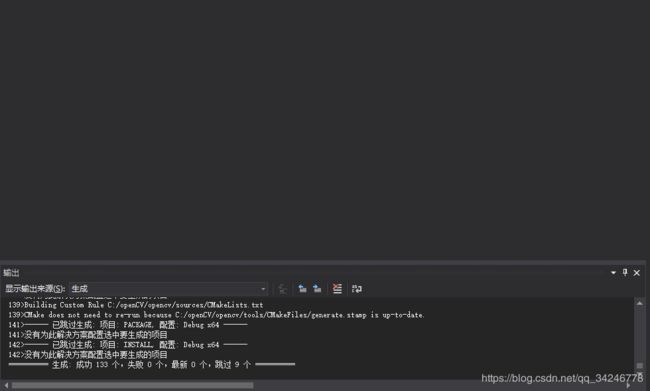
Task: Click the line "141>已跳过生成: 项目: PACKAGE"
Action: [128, 325]
